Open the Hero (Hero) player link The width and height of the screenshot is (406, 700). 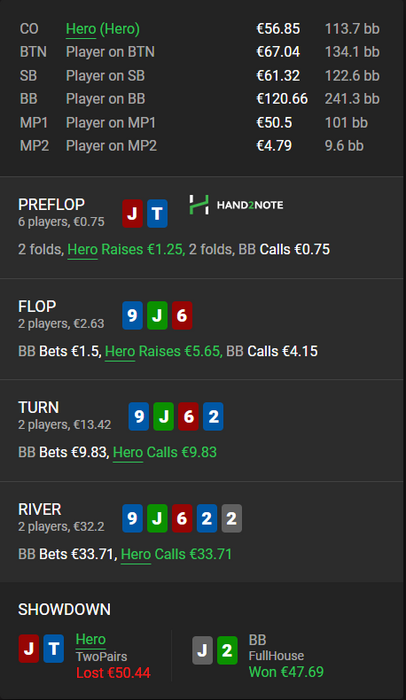pos(103,29)
